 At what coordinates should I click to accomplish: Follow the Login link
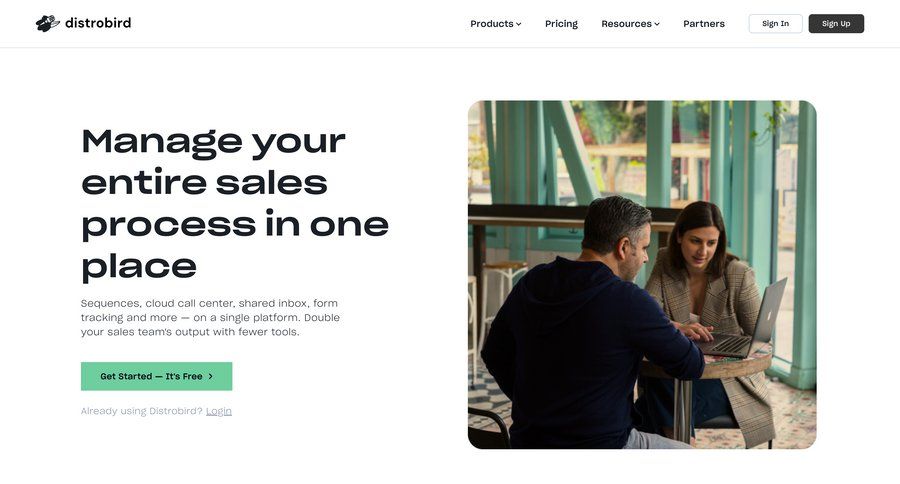(x=219, y=411)
